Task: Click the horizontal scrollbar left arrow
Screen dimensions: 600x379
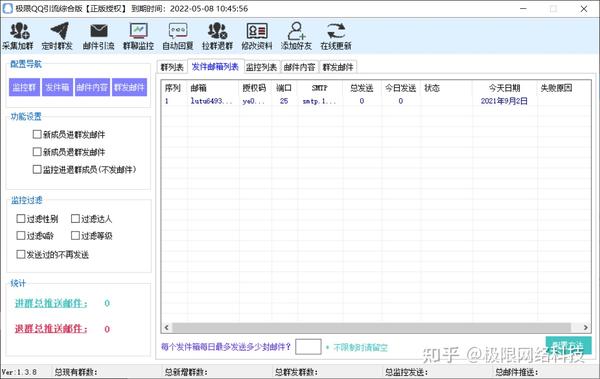Action: pos(166,327)
